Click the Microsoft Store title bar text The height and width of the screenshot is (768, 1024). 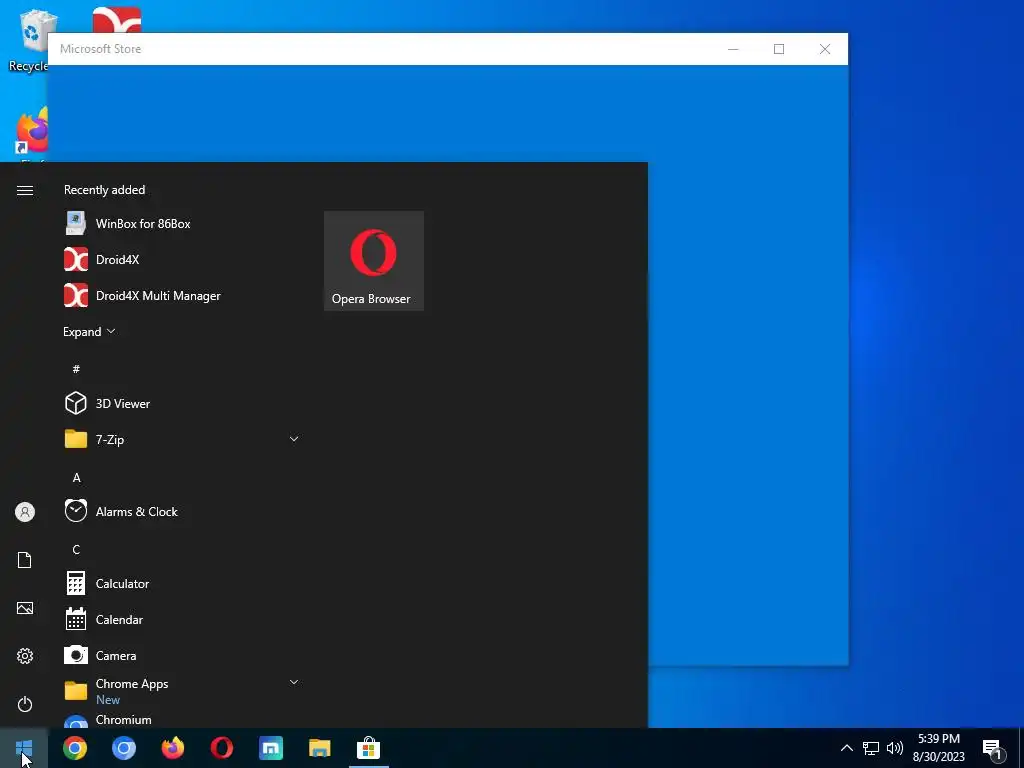(101, 49)
